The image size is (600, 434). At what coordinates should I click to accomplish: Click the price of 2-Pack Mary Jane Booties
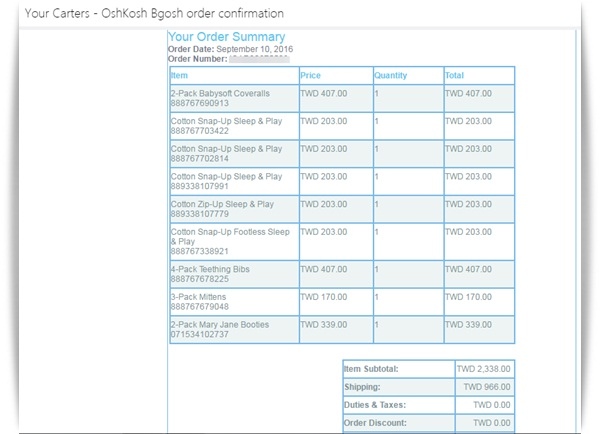pyautogui.click(x=324, y=325)
